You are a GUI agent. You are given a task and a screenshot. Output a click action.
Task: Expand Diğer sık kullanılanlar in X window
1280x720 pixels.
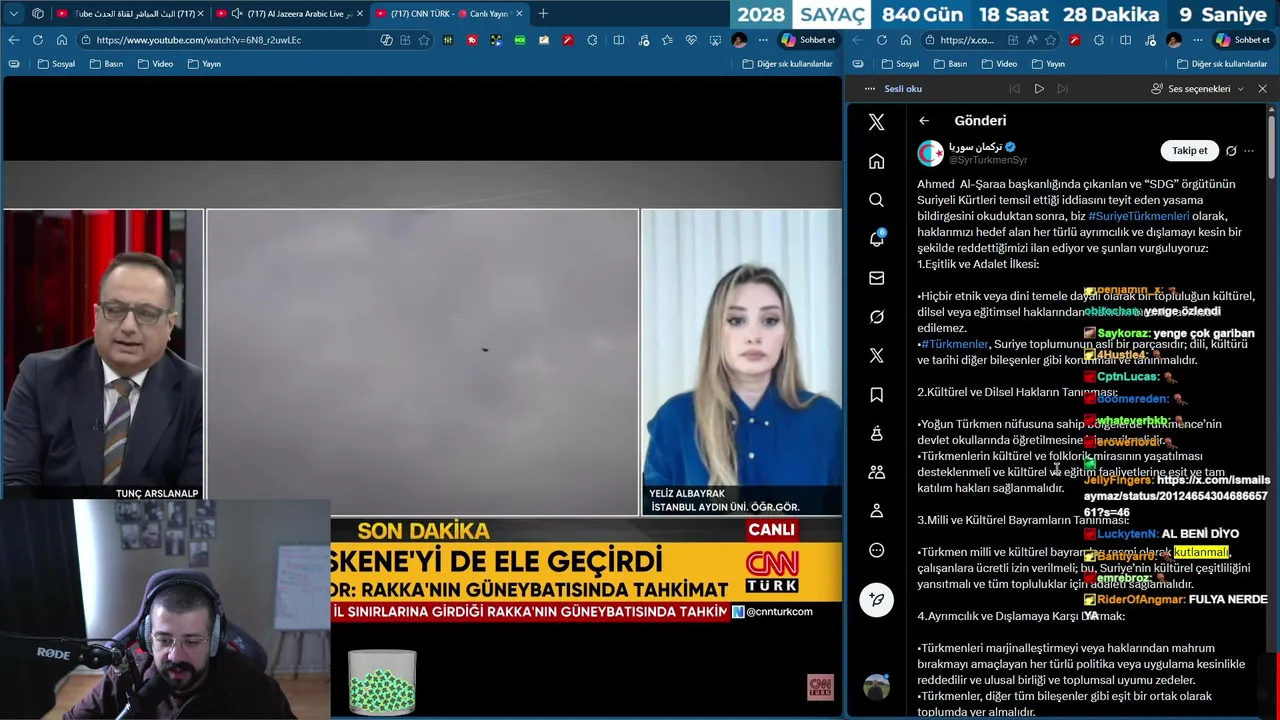pos(1222,64)
